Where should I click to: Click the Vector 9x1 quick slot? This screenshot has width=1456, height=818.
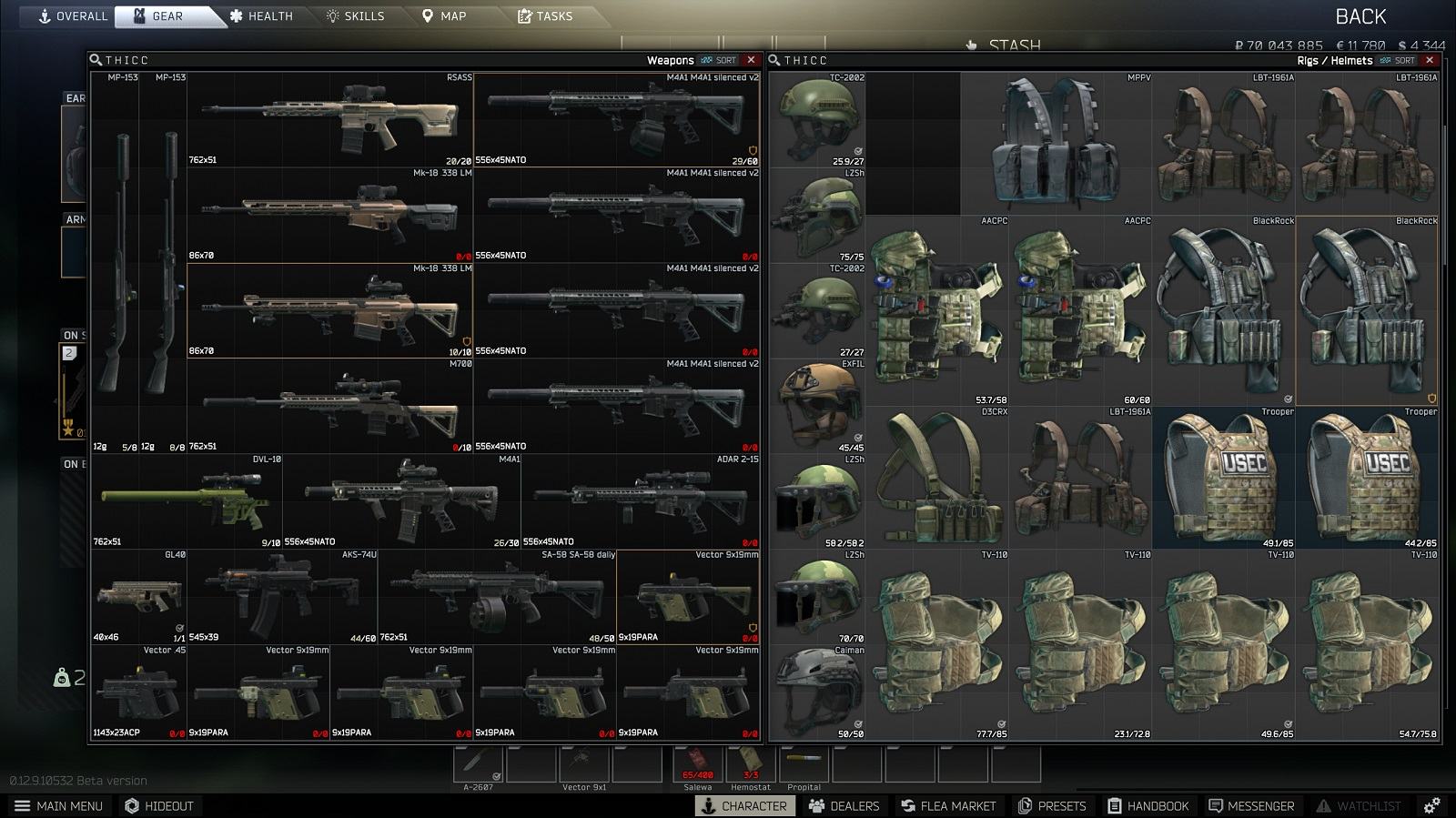[583, 764]
